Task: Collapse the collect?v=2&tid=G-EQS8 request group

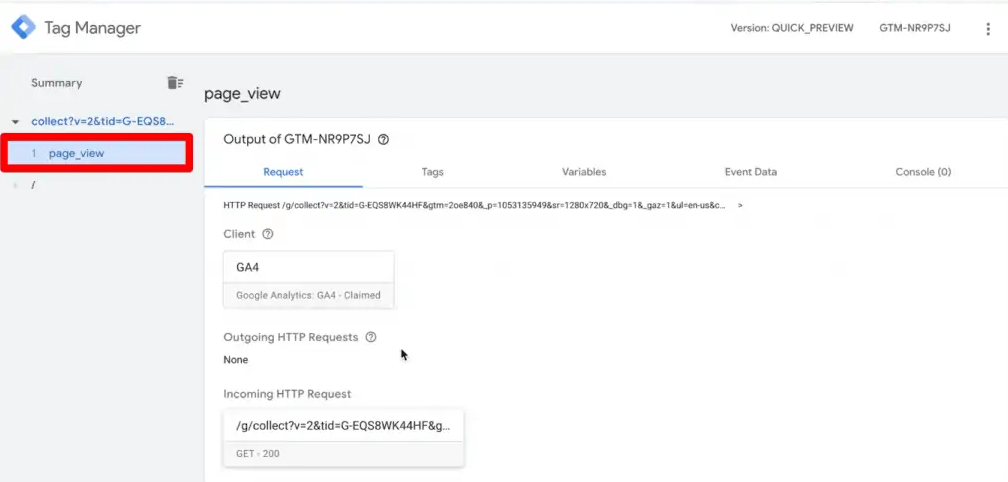Action: (x=16, y=121)
